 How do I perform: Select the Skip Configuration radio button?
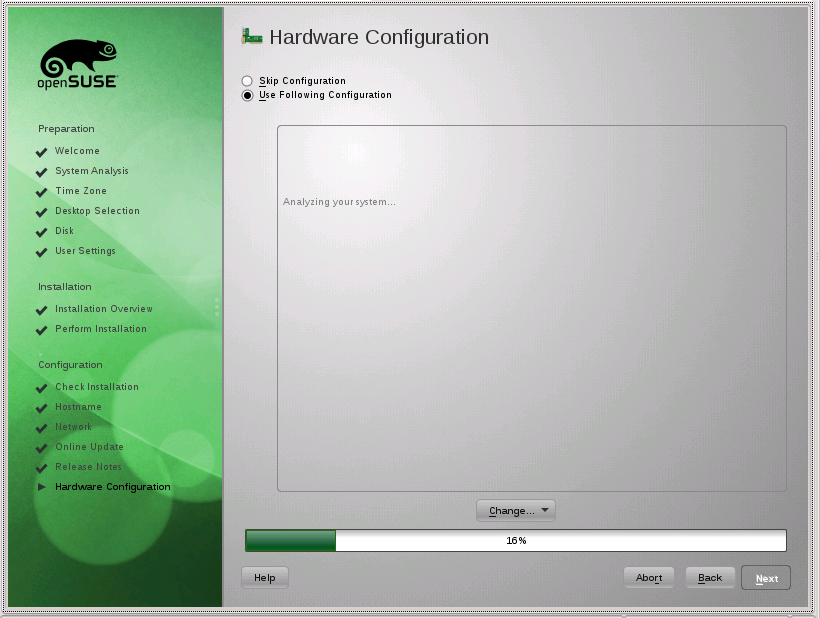(x=247, y=81)
